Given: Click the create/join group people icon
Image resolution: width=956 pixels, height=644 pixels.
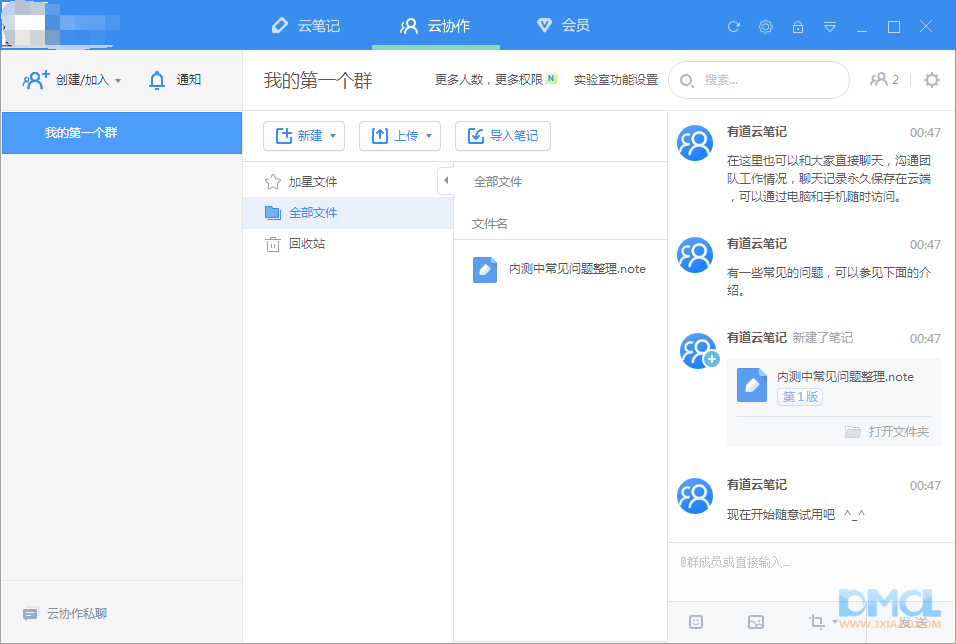Looking at the screenshot, I should [35, 80].
